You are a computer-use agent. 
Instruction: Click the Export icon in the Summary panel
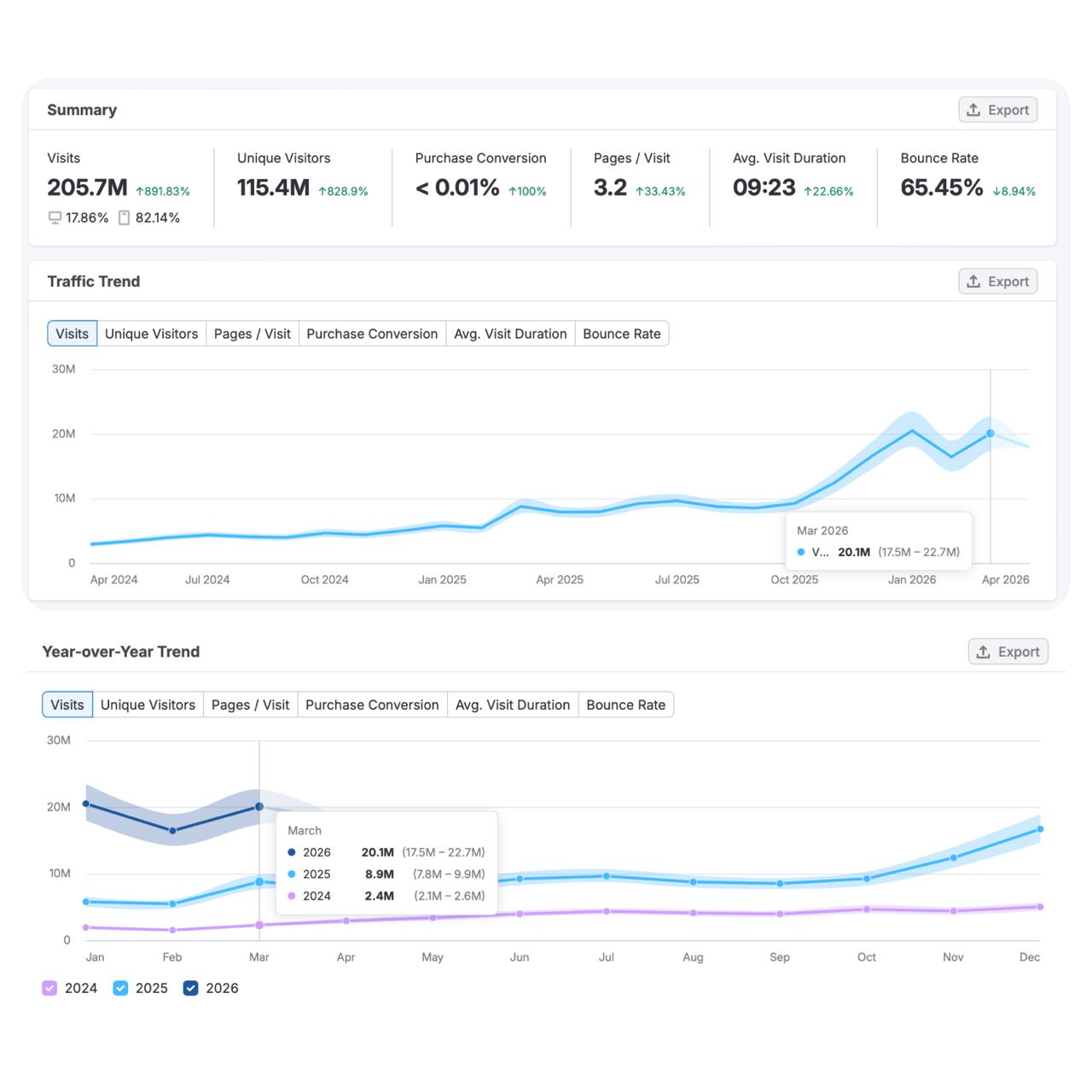click(x=973, y=109)
